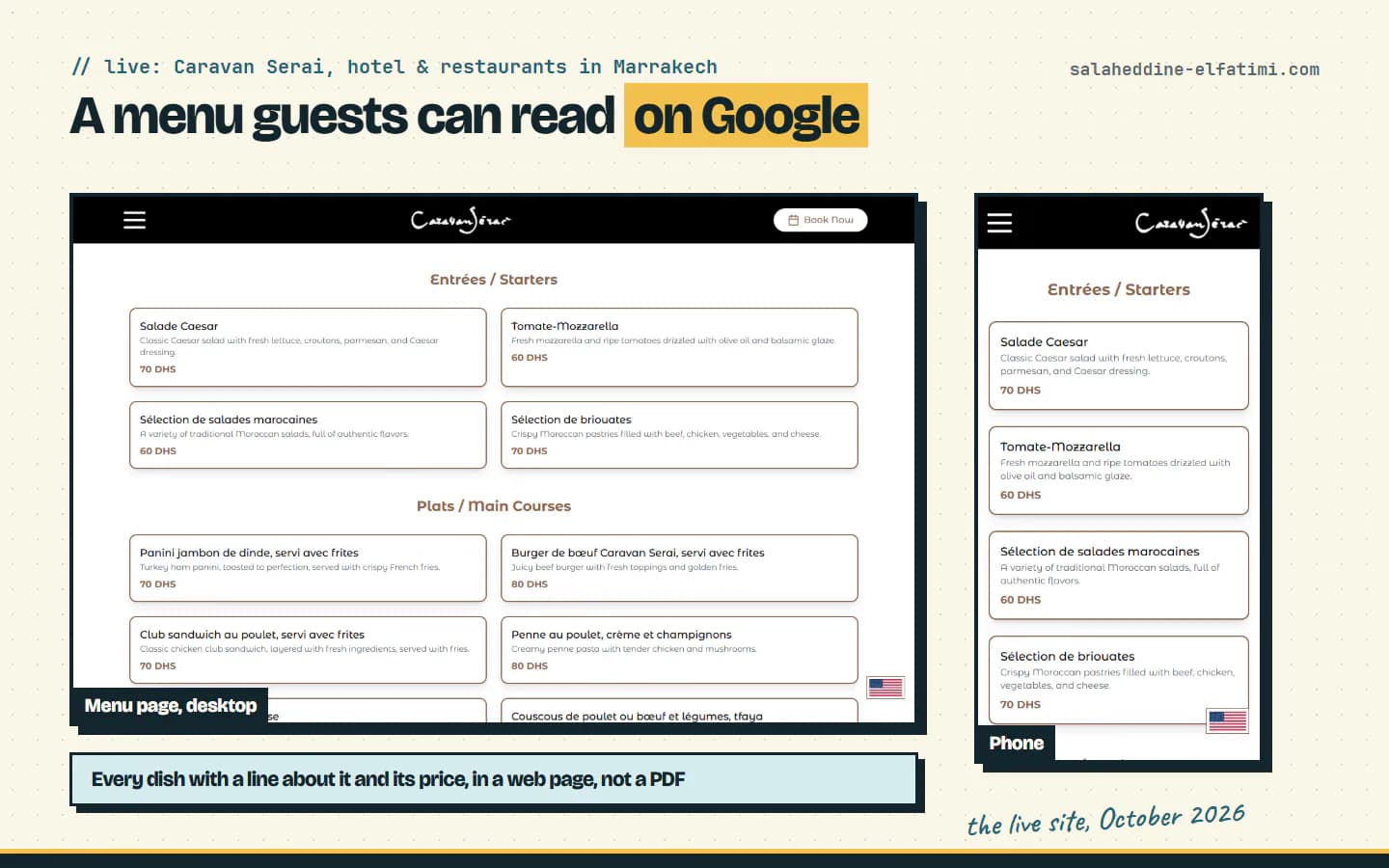The image size is (1389, 868).
Task: Open the Panini jambon de dinde card
Action: 308,568
